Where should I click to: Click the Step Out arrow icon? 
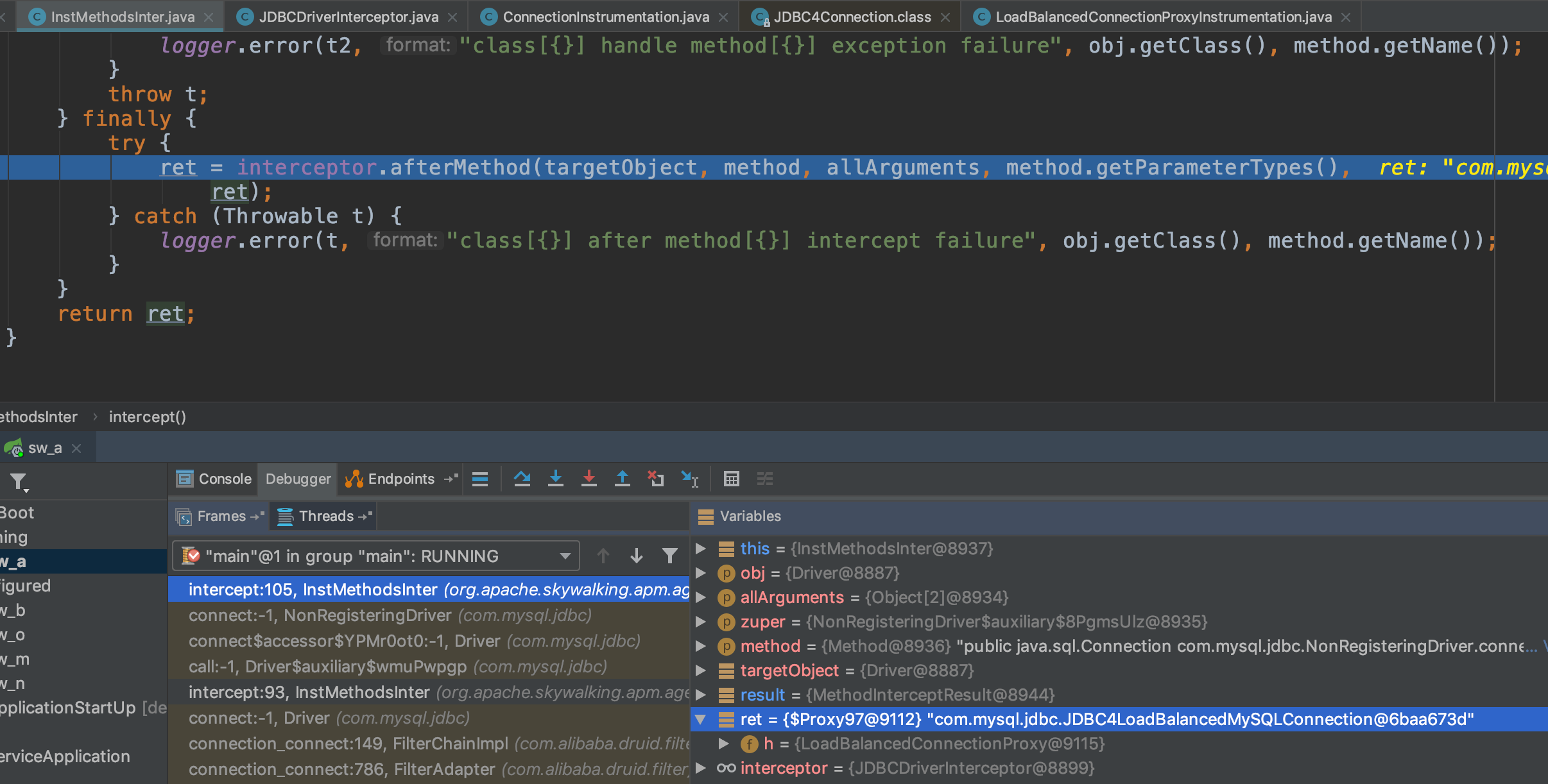click(622, 479)
